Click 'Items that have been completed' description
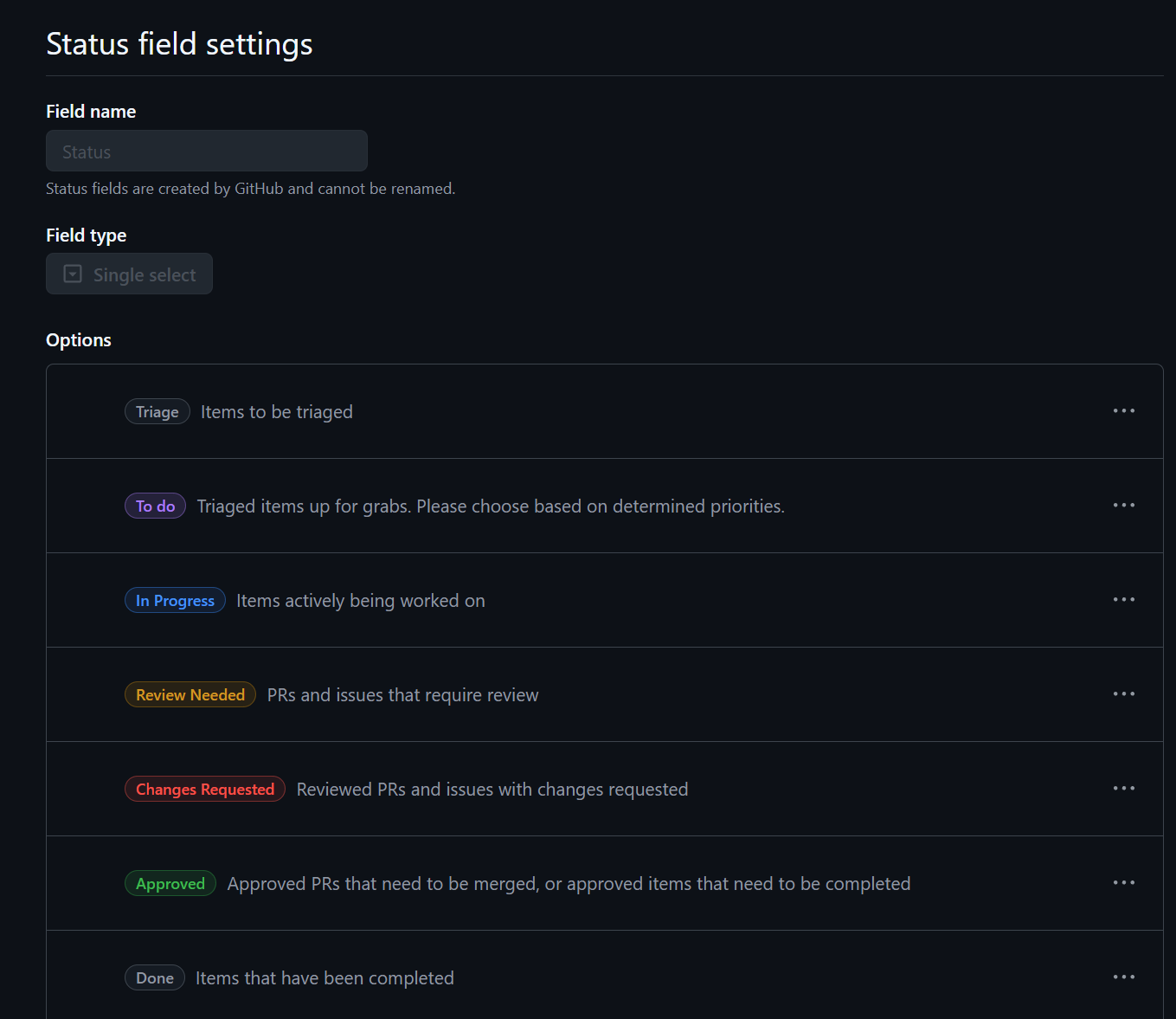 (x=325, y=978)
